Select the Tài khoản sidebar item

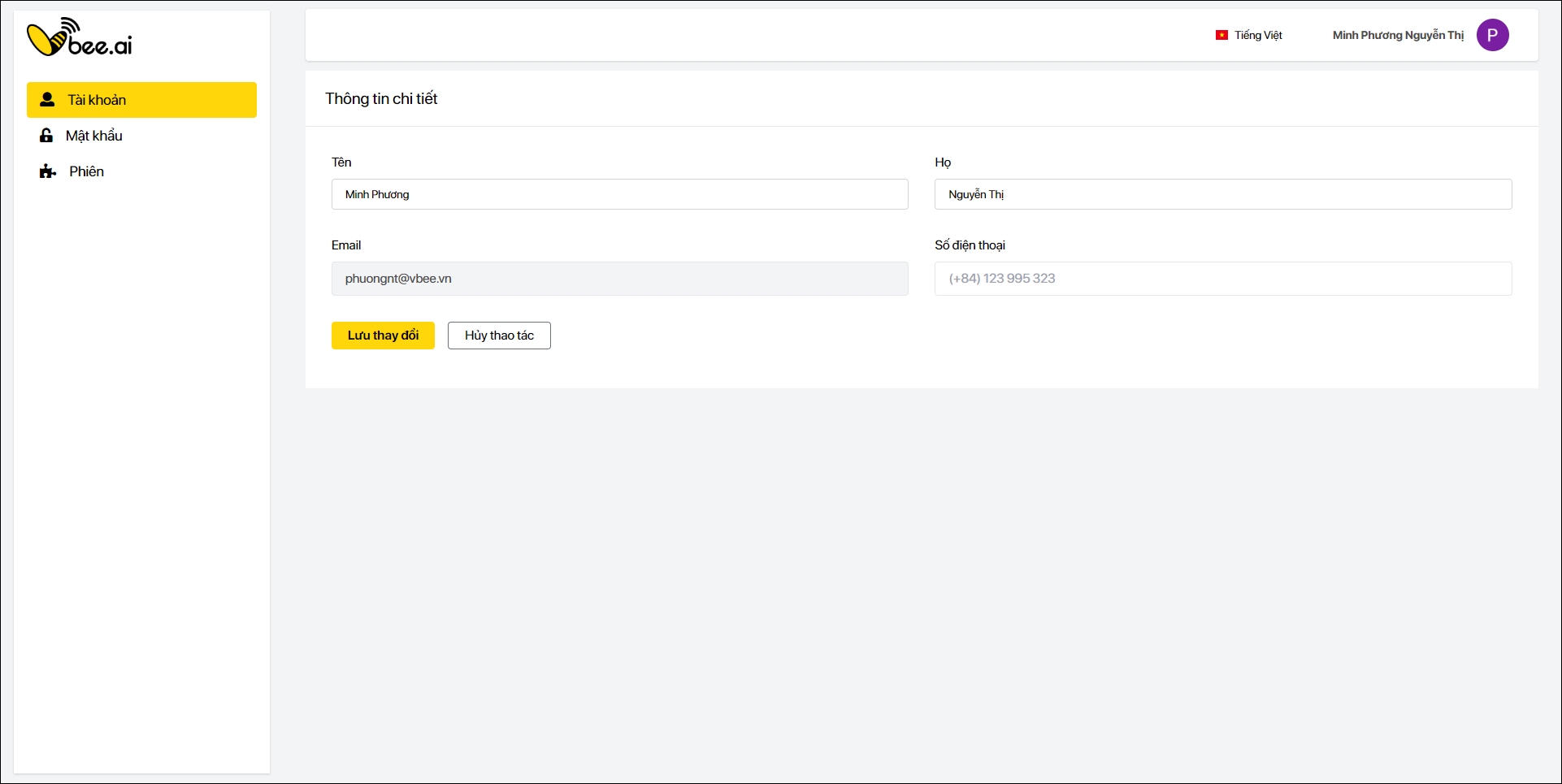(x=141, y=100)
